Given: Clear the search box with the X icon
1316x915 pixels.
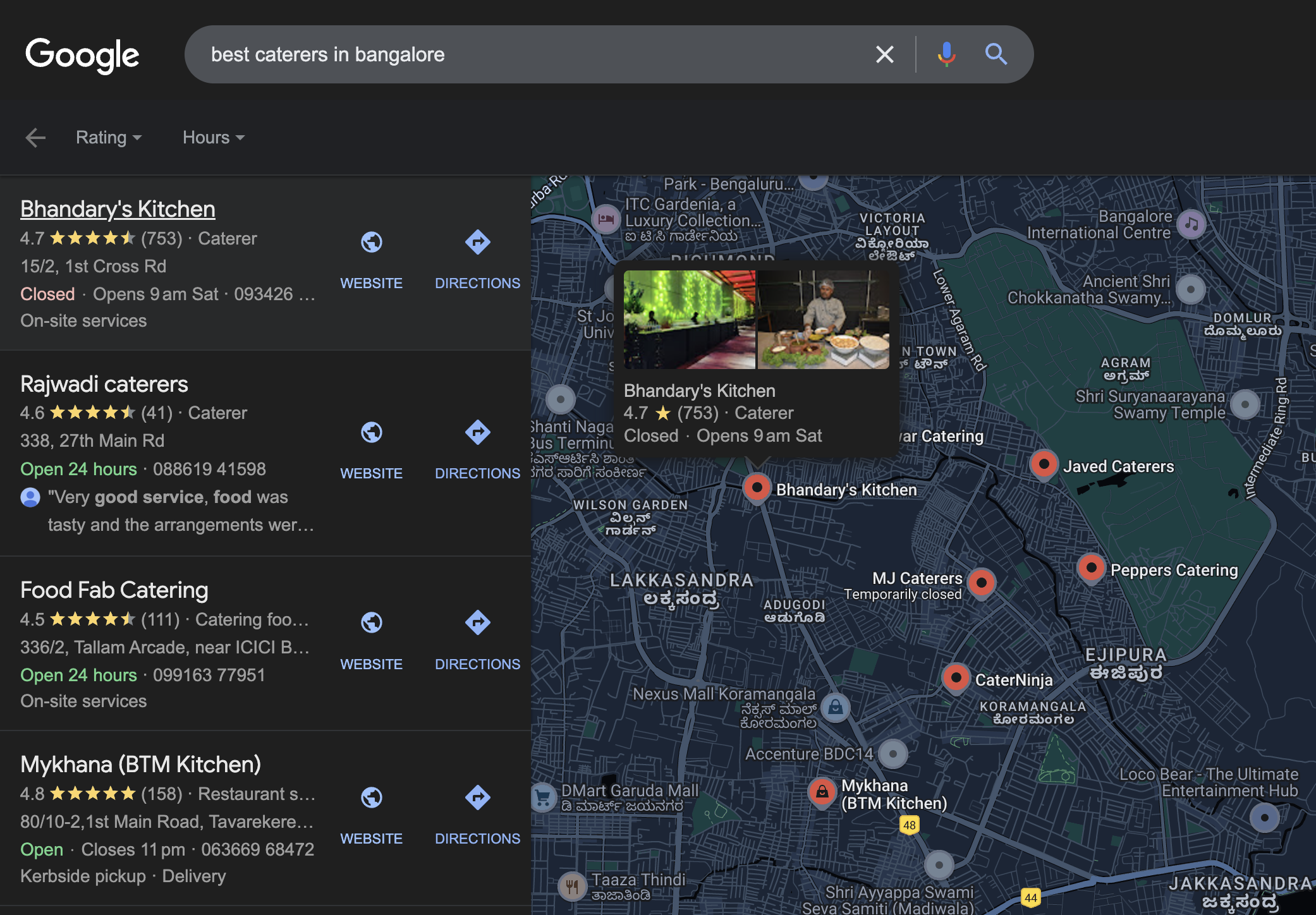Looking at the screenshot, I should [x=885, y=54].
